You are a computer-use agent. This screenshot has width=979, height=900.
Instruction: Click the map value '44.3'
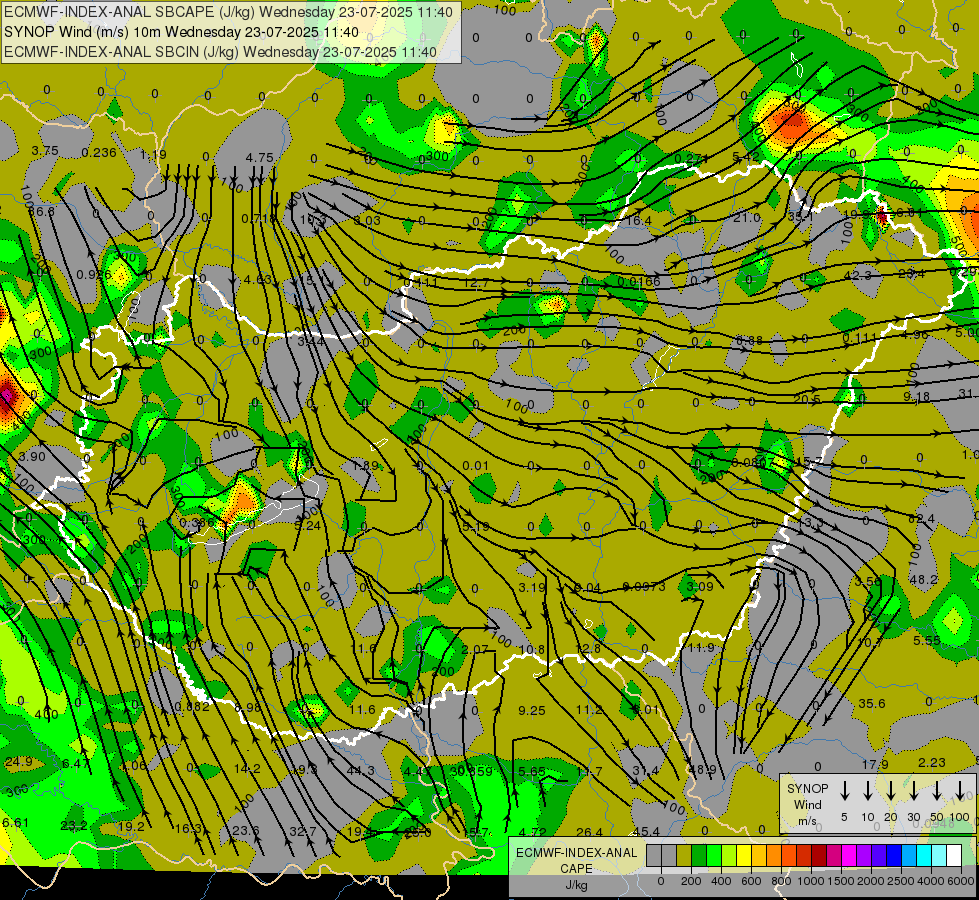tap(360, 771)
